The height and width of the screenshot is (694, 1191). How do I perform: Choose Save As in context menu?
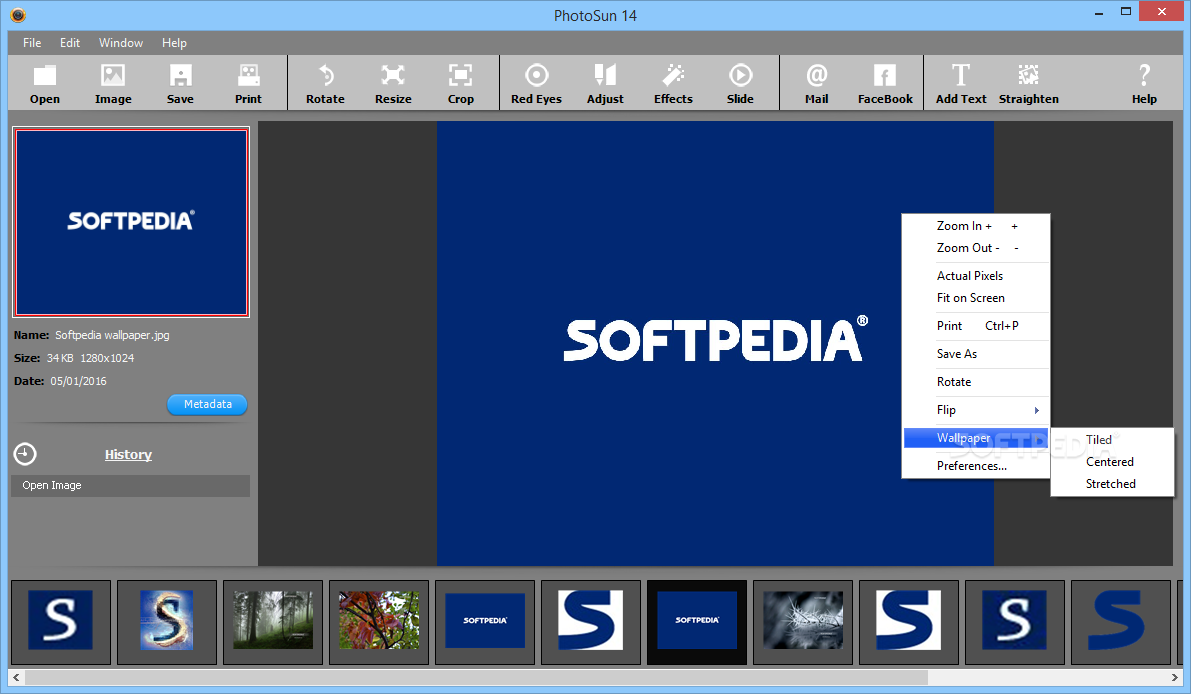coord(976,354)
